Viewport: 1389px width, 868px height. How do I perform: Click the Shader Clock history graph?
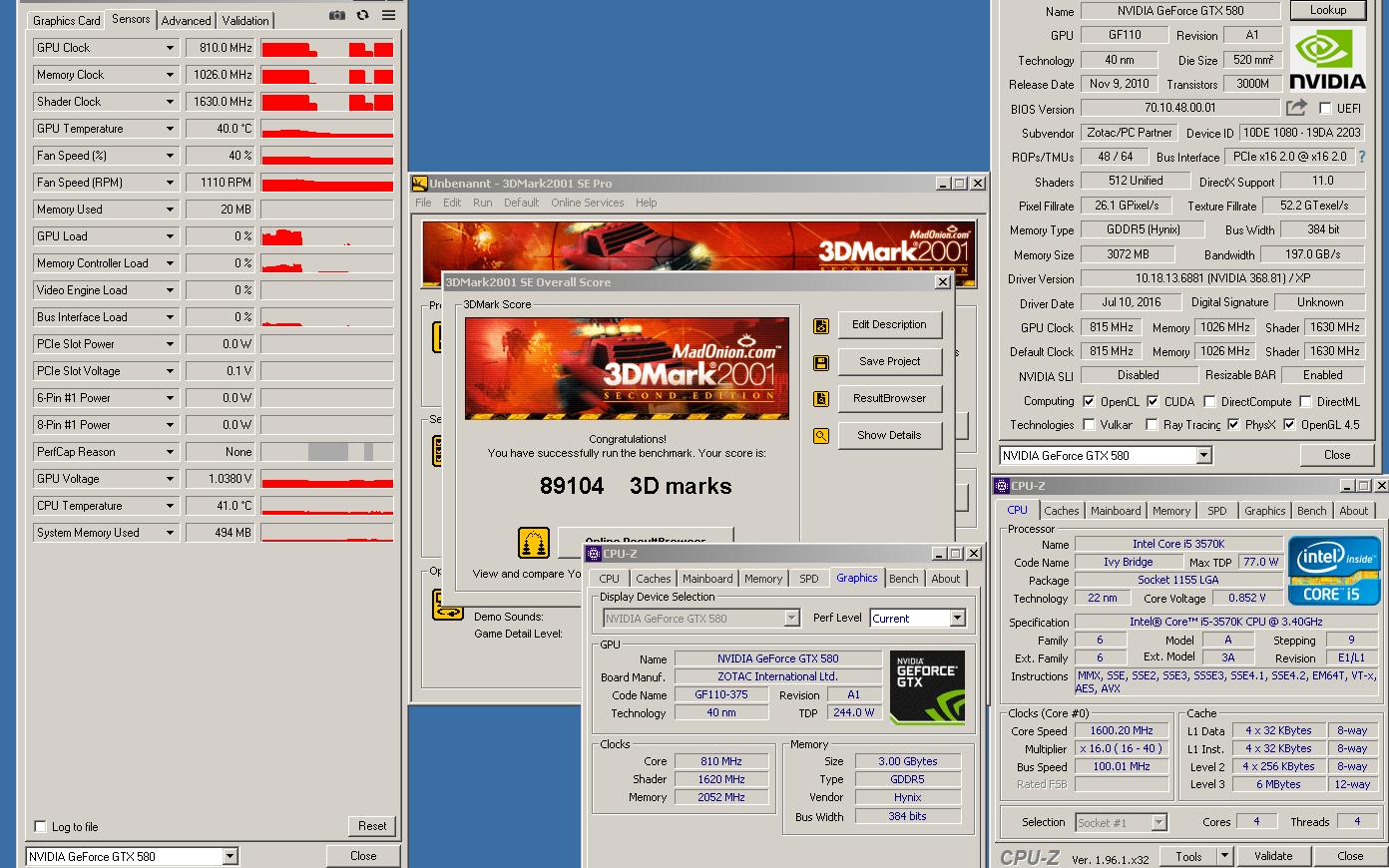click(327, 102)
